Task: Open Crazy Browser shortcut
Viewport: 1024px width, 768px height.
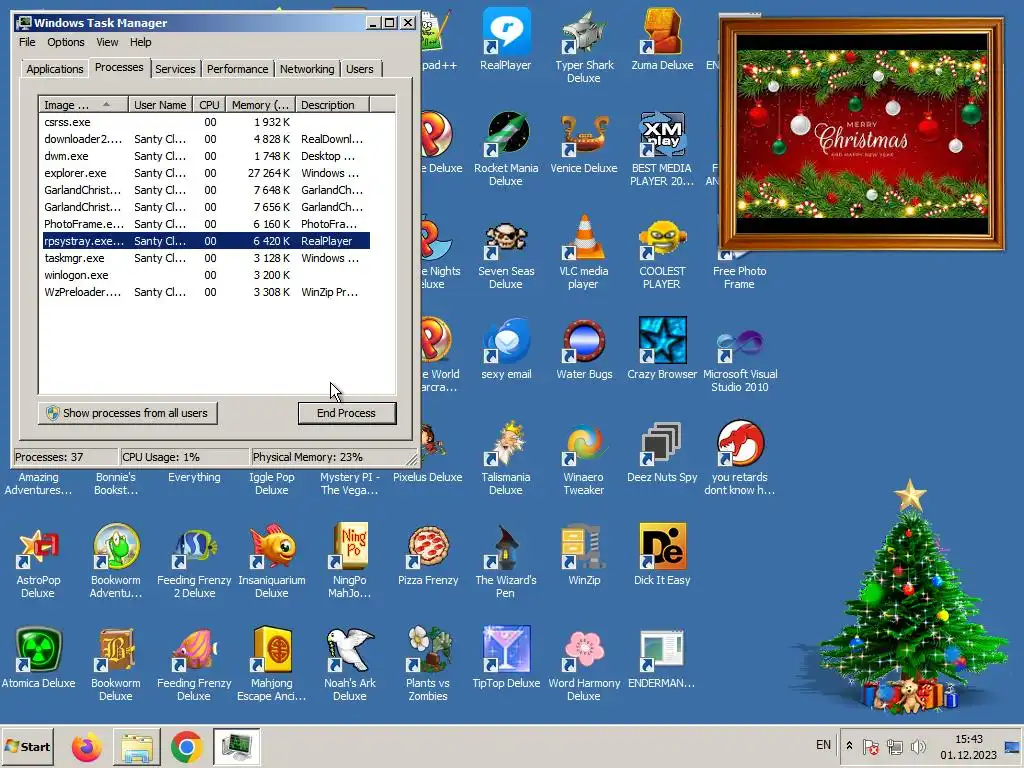Action: (662, 349)
